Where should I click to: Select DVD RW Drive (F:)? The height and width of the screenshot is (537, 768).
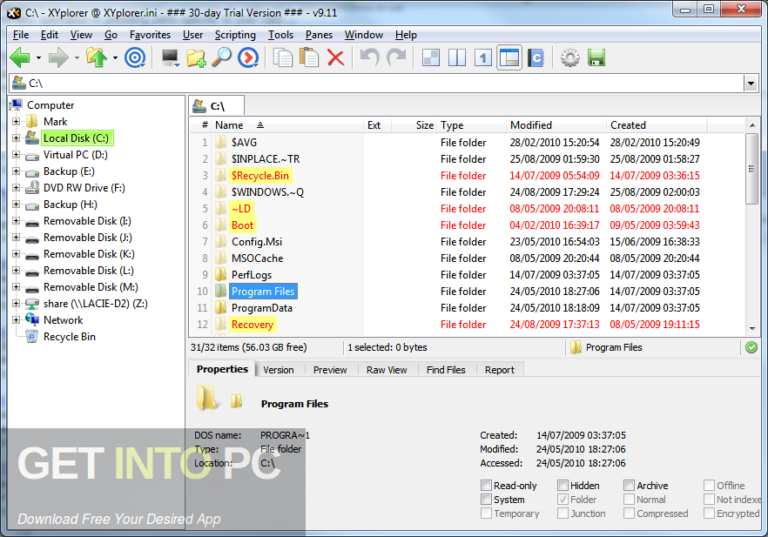coord(84,188)
